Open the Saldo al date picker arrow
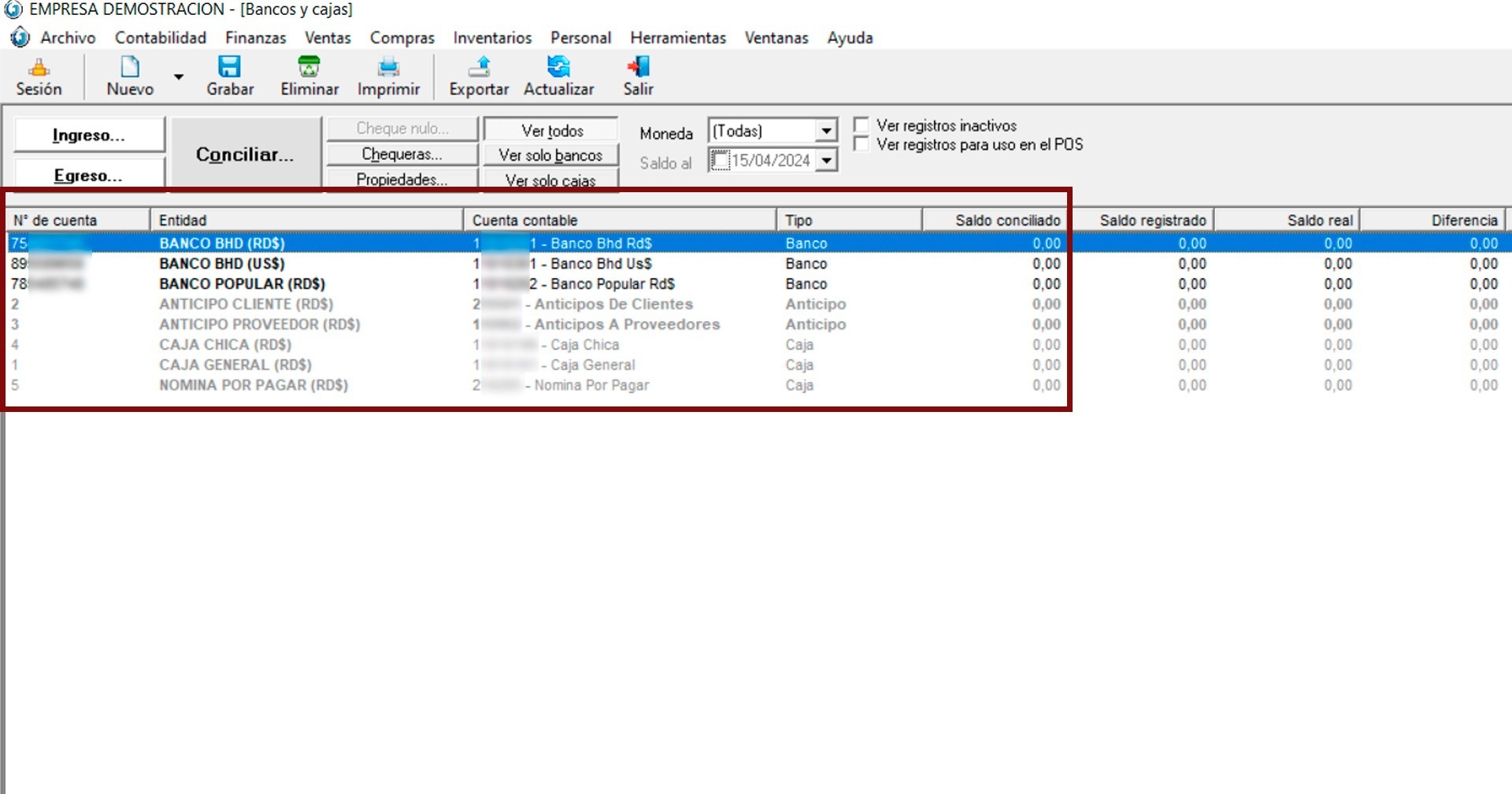Screen dimensions: 1512x794 click(825, 161)
